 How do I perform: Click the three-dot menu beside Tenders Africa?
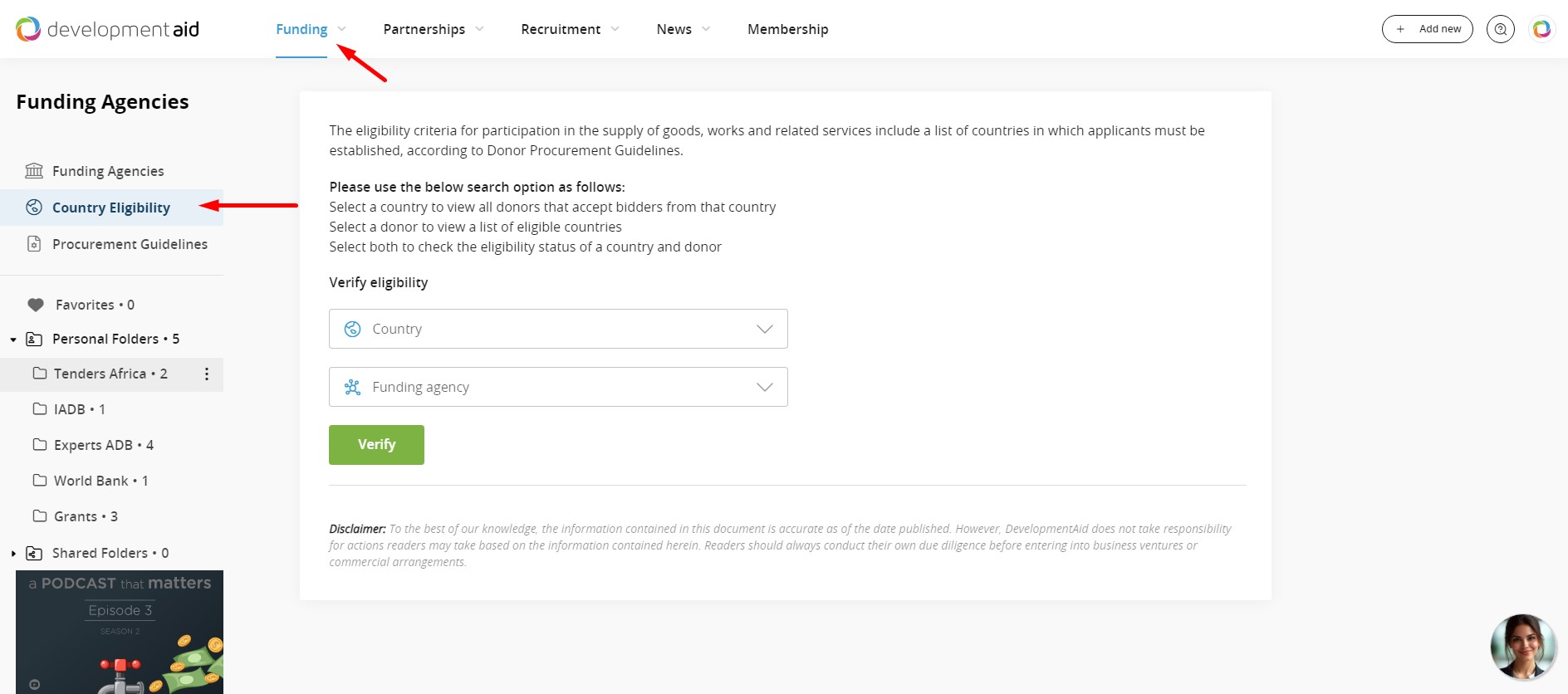click(x=207, y=374)
